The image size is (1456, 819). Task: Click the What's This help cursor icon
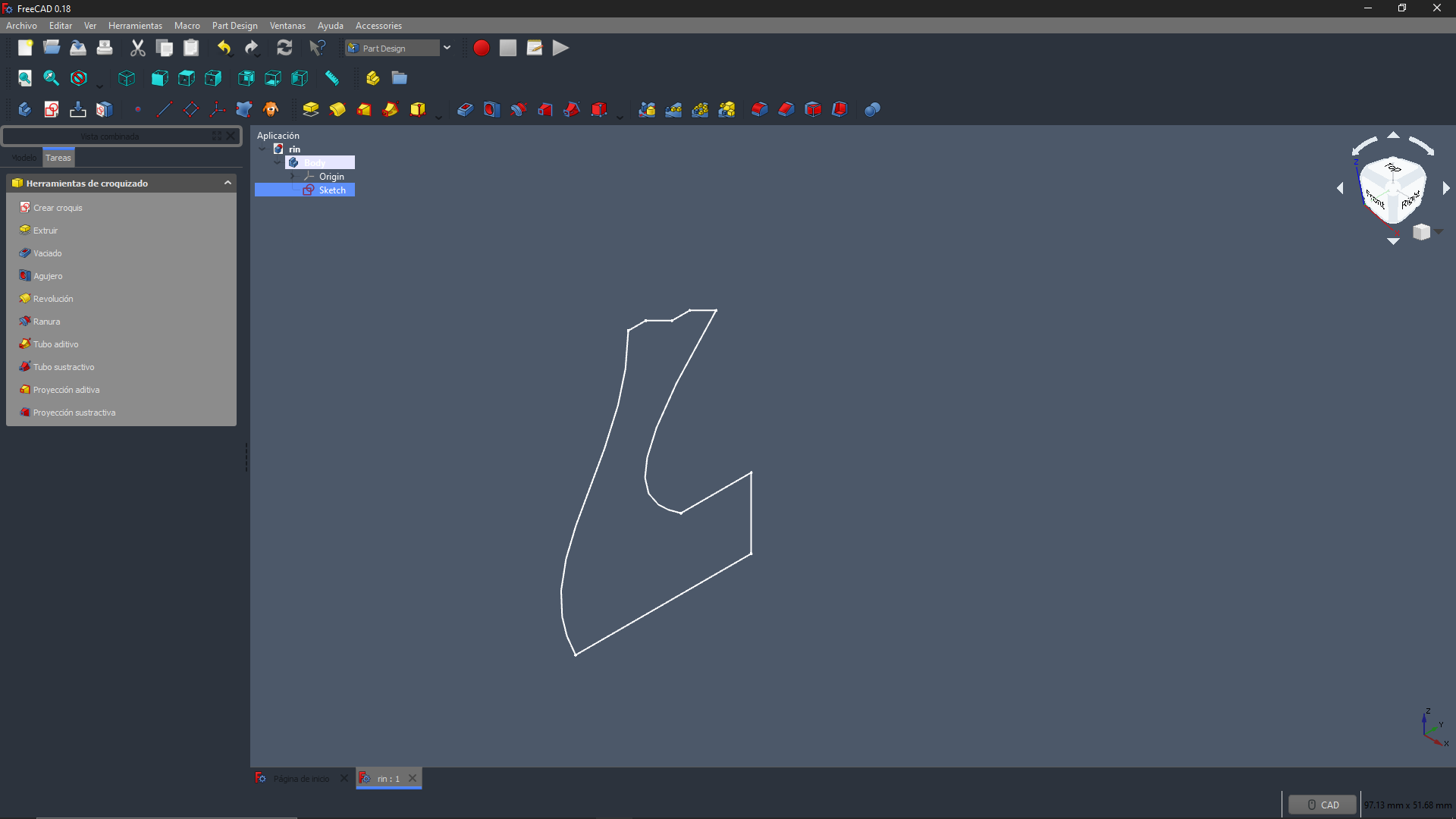point(317,48)
